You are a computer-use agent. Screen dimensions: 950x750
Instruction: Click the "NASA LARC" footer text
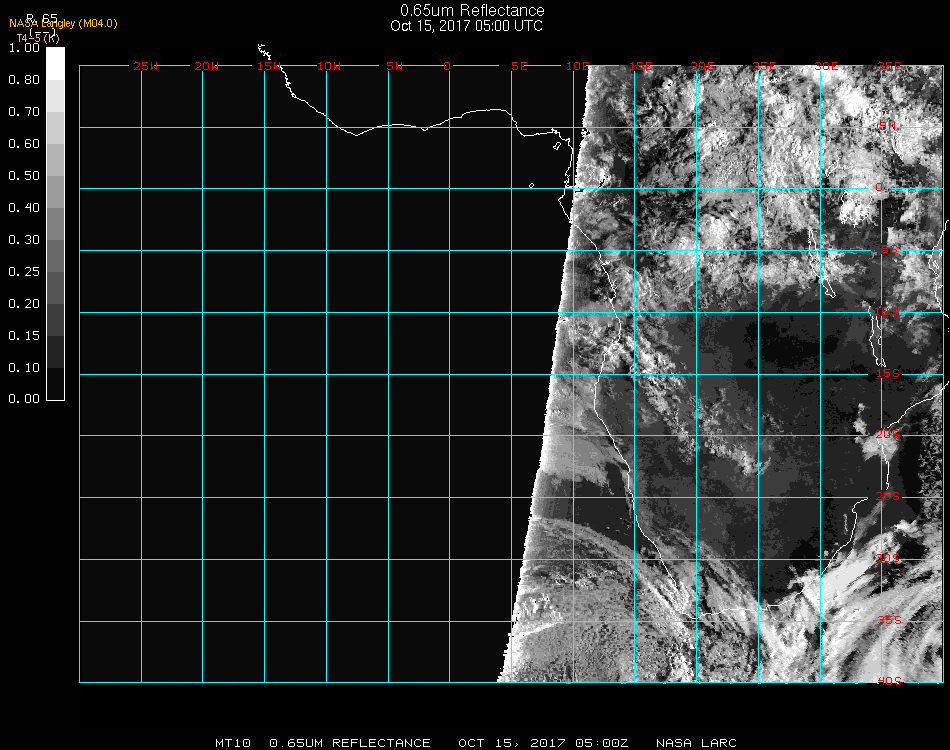coord(696,743)
